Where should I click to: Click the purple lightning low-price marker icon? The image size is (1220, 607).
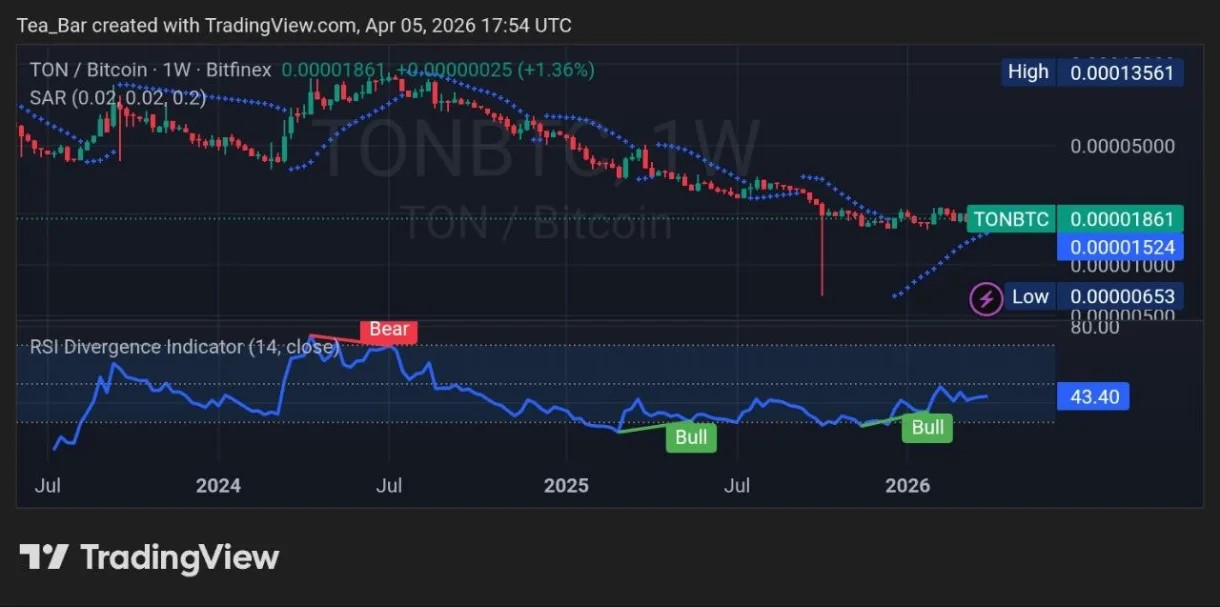click(x=985, y=297)
